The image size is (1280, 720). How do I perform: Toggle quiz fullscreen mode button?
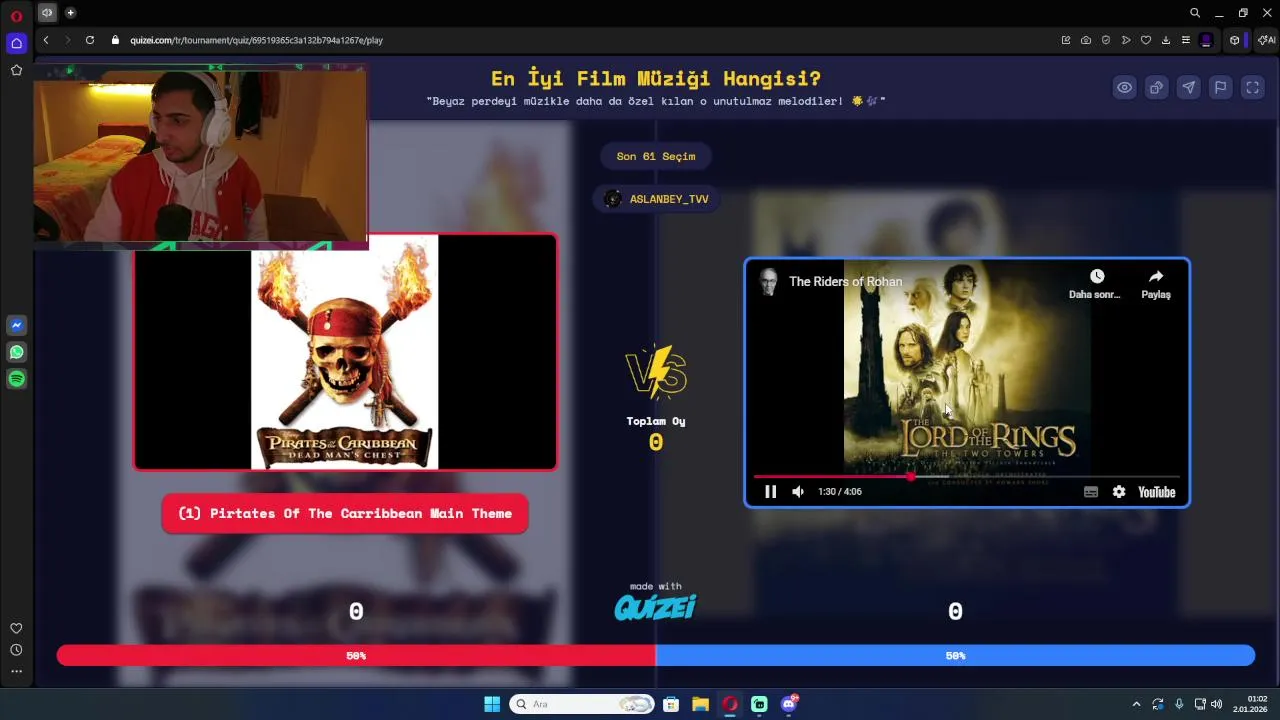pos(1252,87)
